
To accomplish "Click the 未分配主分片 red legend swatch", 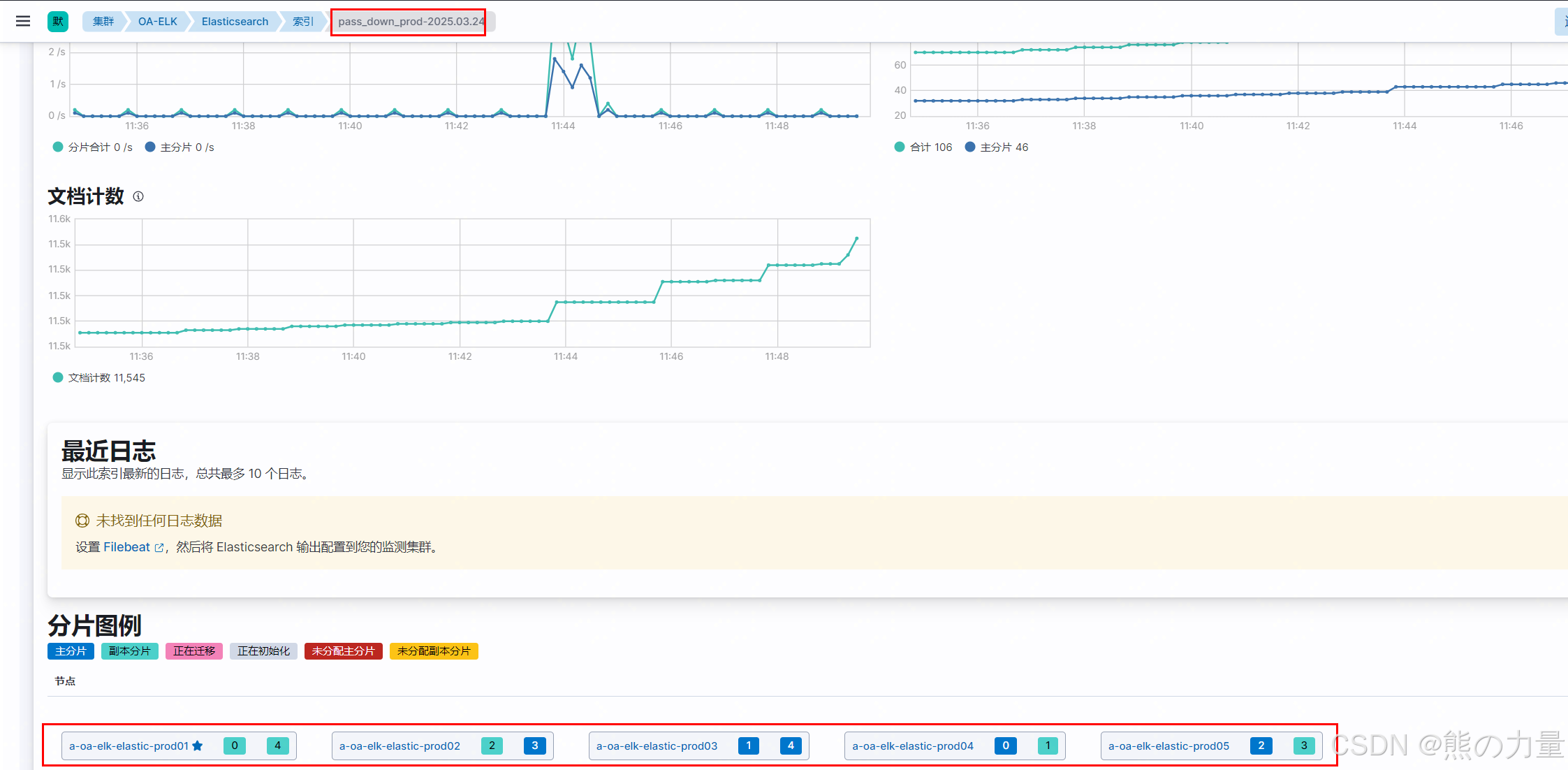I will pyautogui.click(x=343, y=651).
